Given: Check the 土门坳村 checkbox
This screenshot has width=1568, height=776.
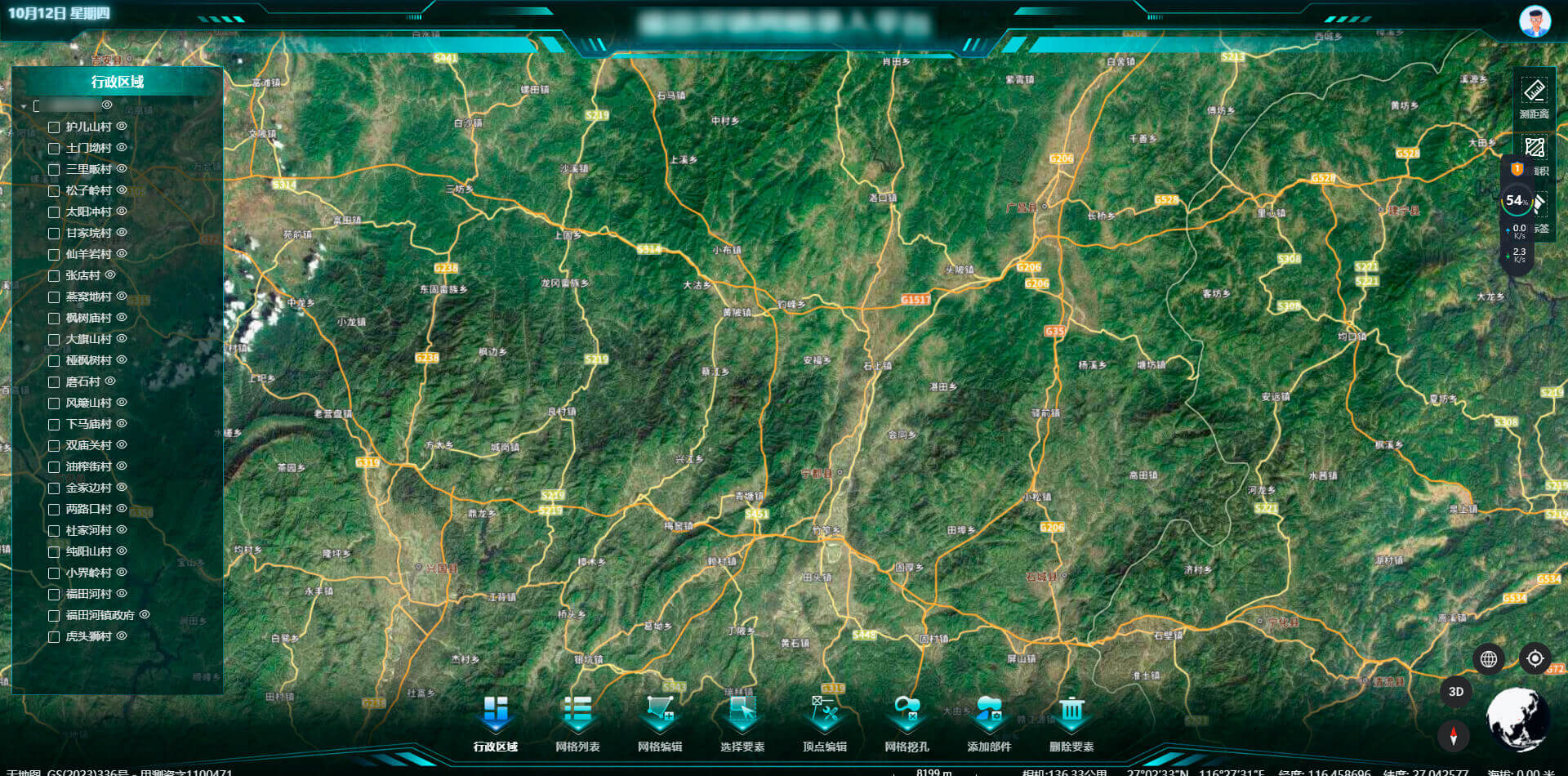Looking at the screenshot, I should click(x=54, y=149).
